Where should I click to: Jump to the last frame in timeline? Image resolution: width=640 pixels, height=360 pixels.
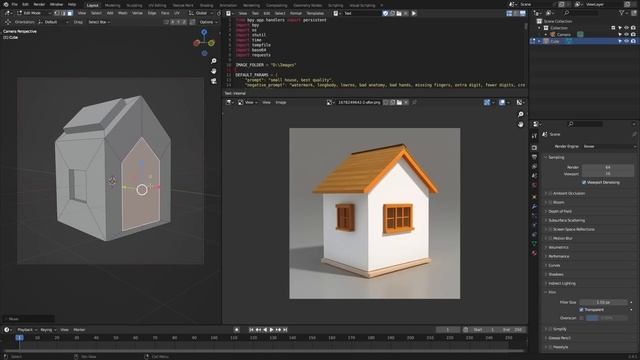point(285,330)
